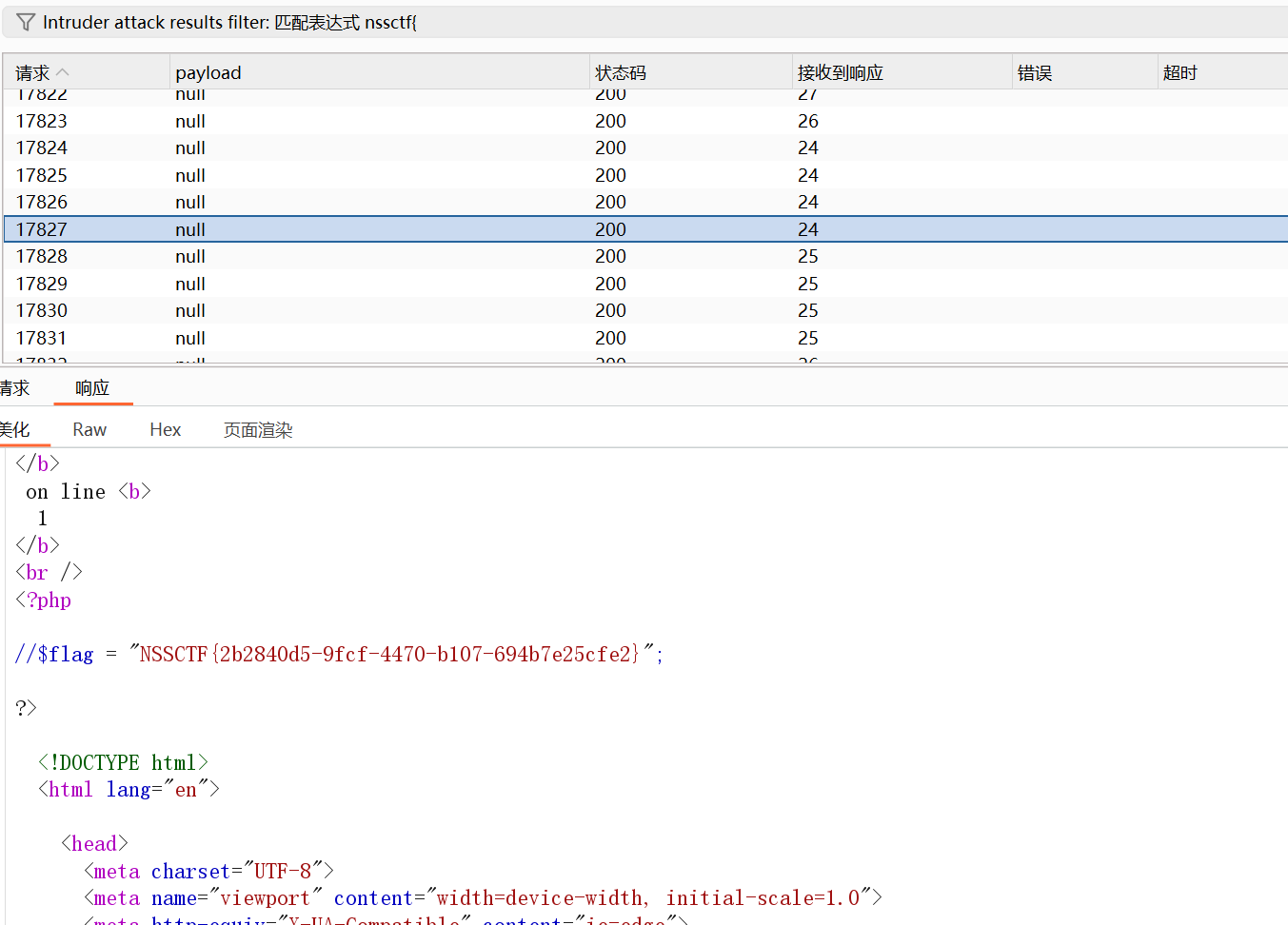The image size is (1288, 925).
Task: Select request row 17828
Action: click(x=645, y=256)
